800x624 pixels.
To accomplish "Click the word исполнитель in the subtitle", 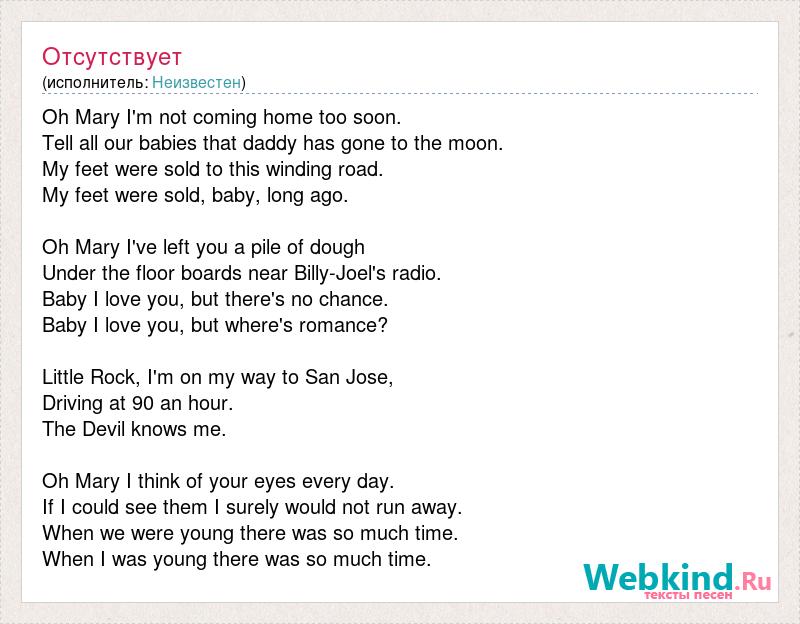I will (x=95, y=82).
